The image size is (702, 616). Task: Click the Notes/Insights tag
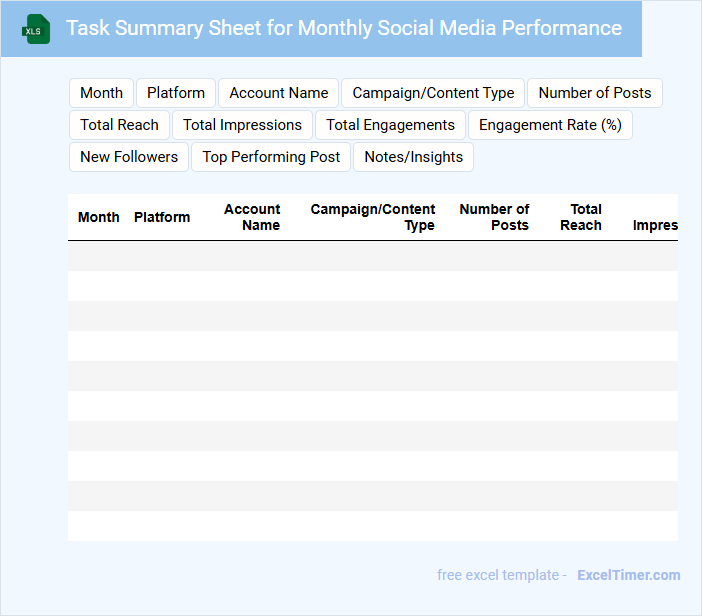pos(413,157)
